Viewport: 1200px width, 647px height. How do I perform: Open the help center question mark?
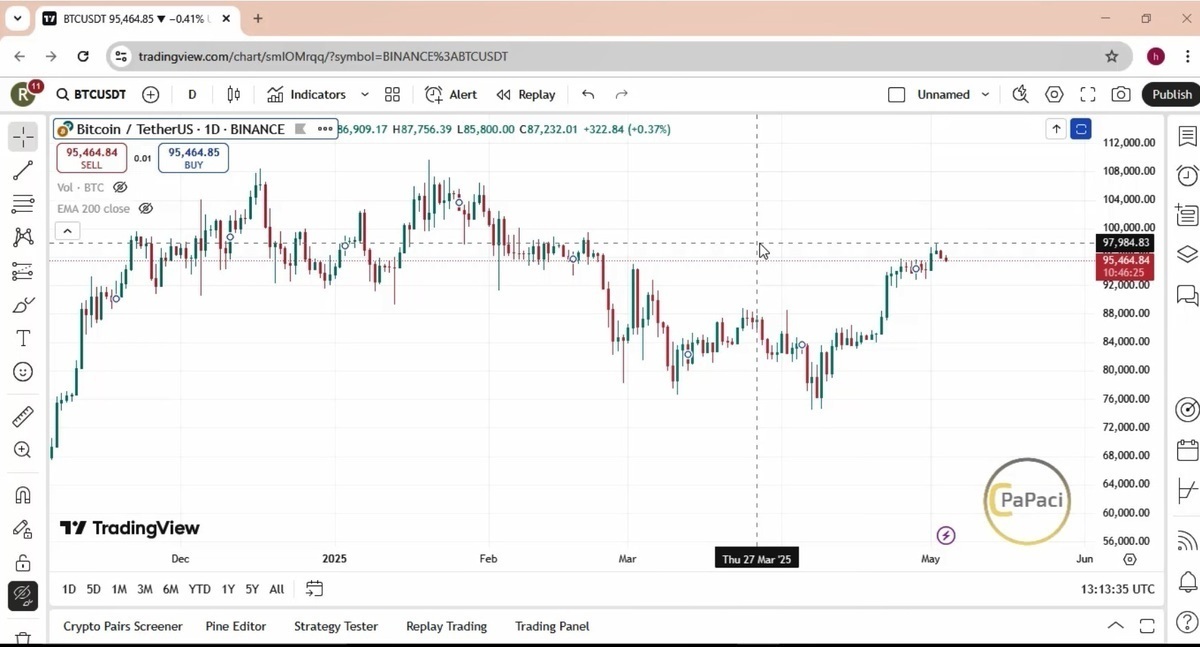[1187, 624]
